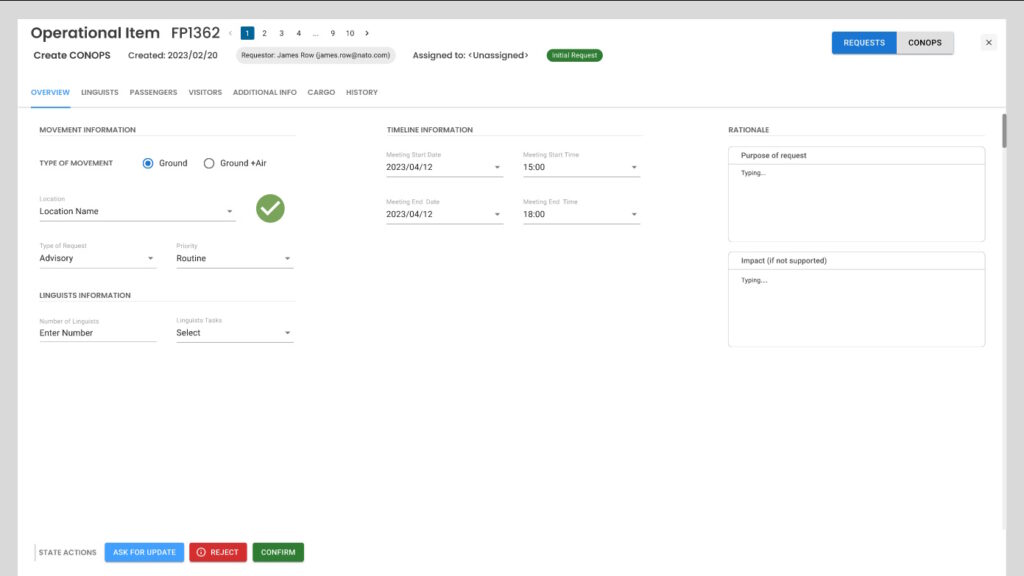This screenshot has height=576, width=1024.
Task: Click the Requestor James Row chip
Action: [x=315, y=55]
